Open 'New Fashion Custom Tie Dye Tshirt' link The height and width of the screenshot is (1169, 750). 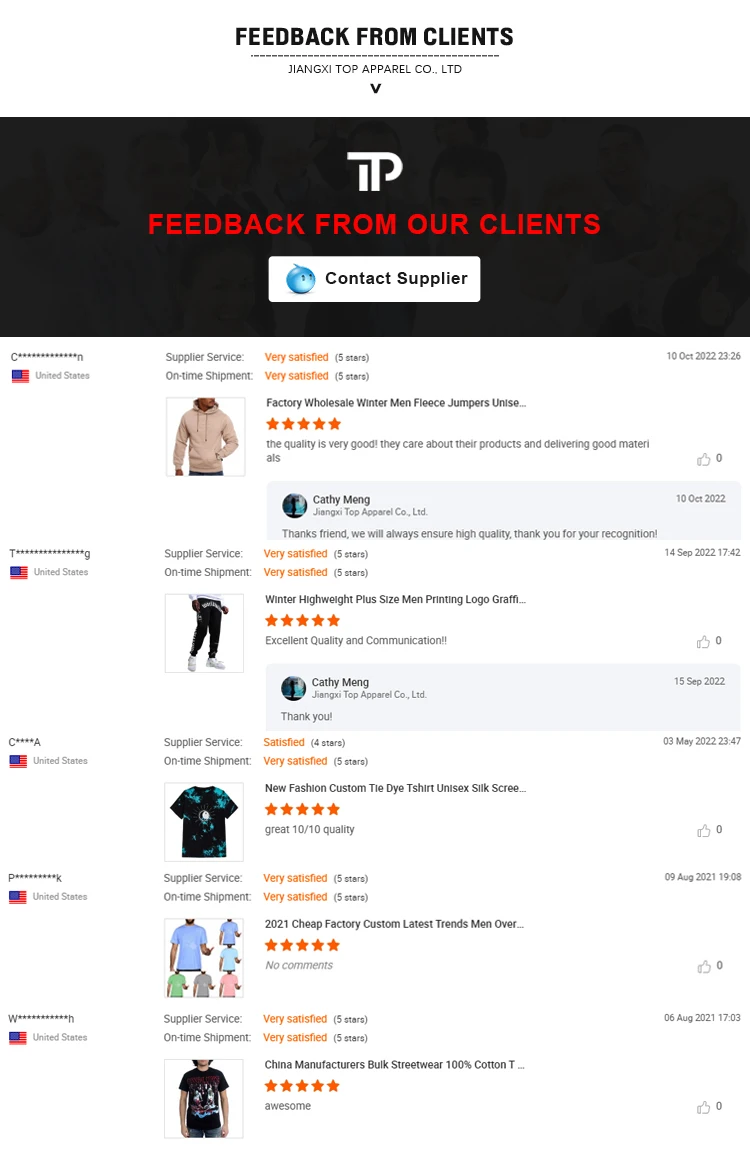[395, 788]
